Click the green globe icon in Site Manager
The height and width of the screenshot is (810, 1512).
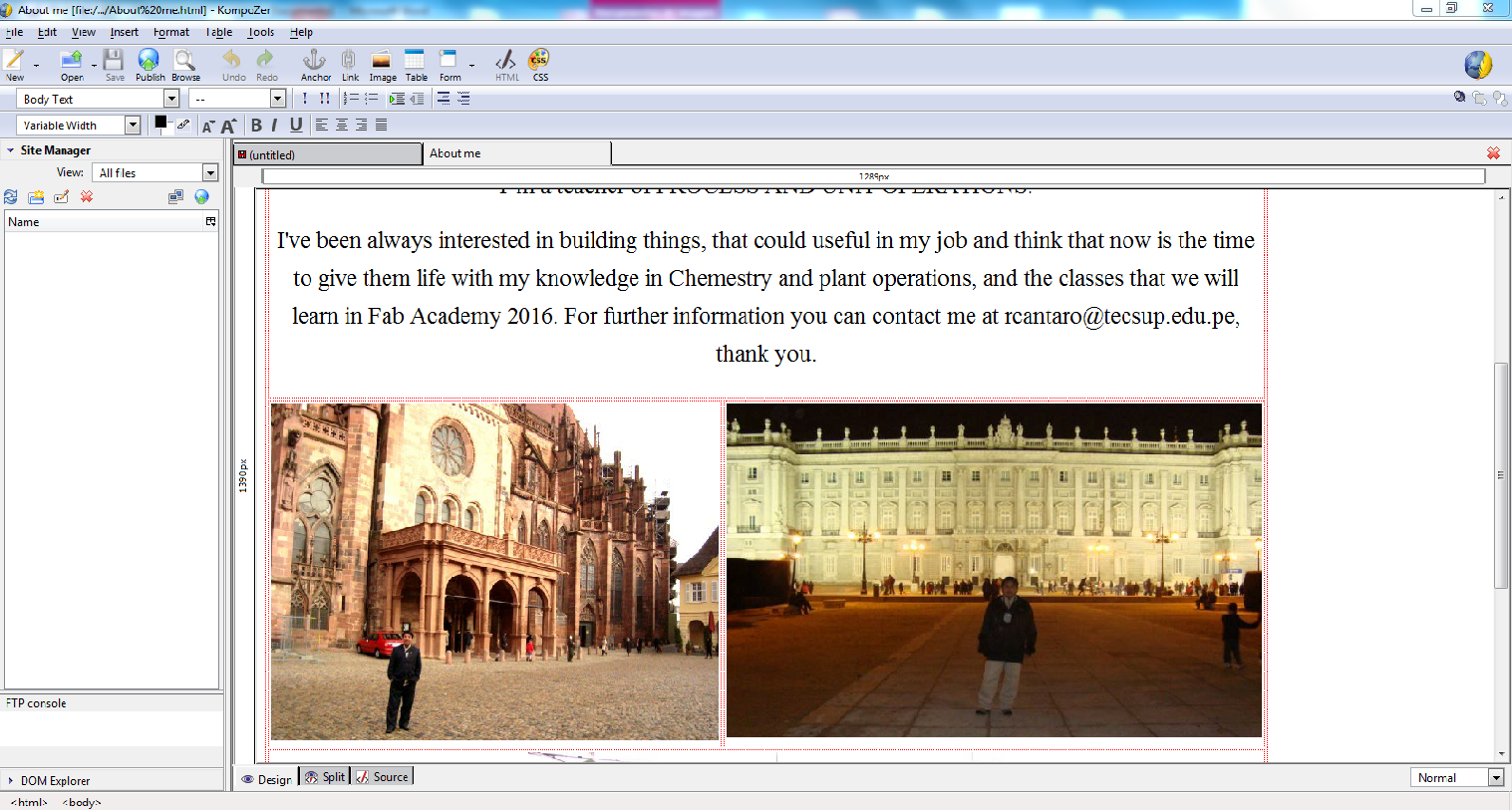tap(201, 197)
